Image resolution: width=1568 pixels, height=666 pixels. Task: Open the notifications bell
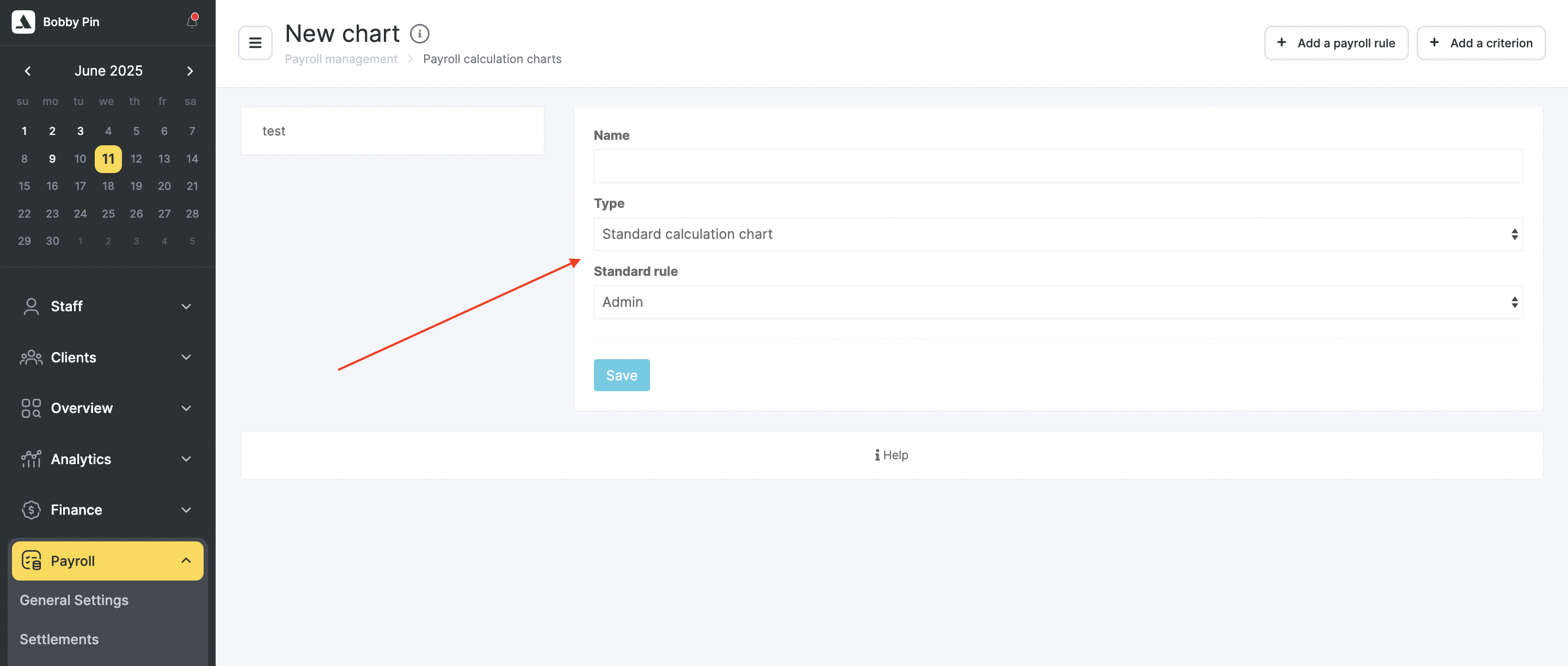[192, 21]
